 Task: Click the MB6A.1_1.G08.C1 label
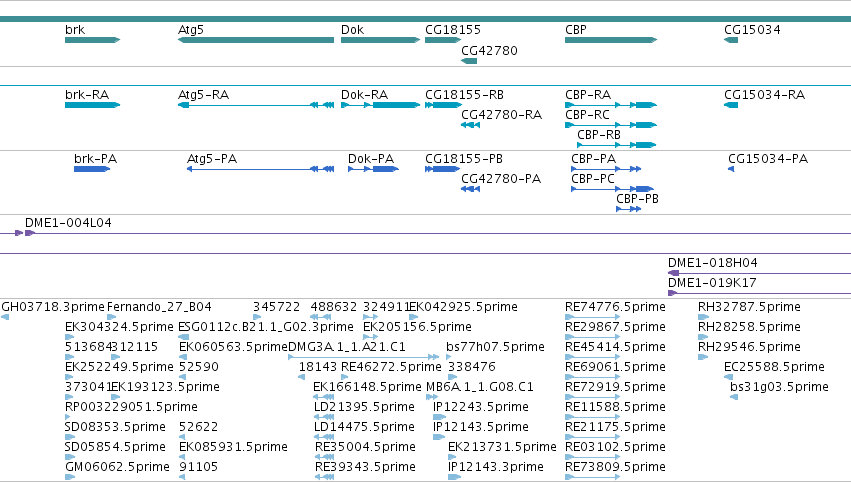click(479, 387)
